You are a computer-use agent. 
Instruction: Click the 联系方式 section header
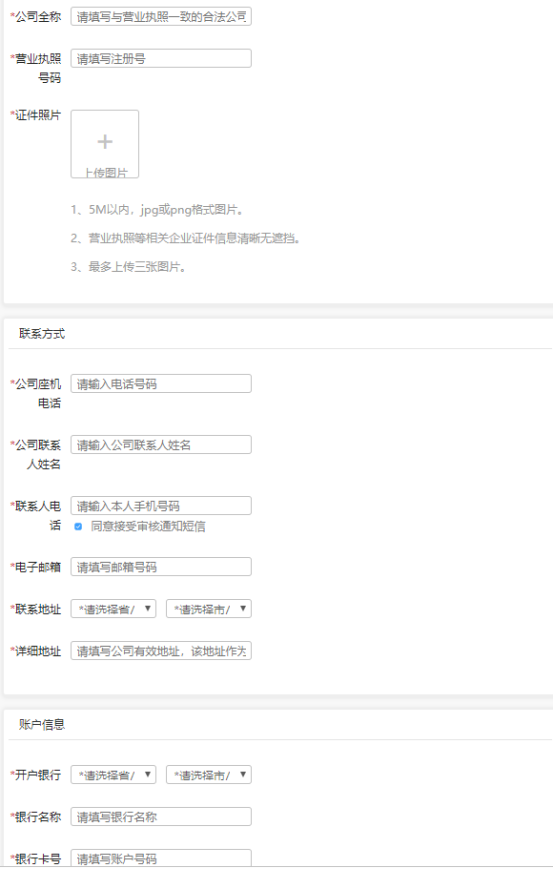(42, 334)
